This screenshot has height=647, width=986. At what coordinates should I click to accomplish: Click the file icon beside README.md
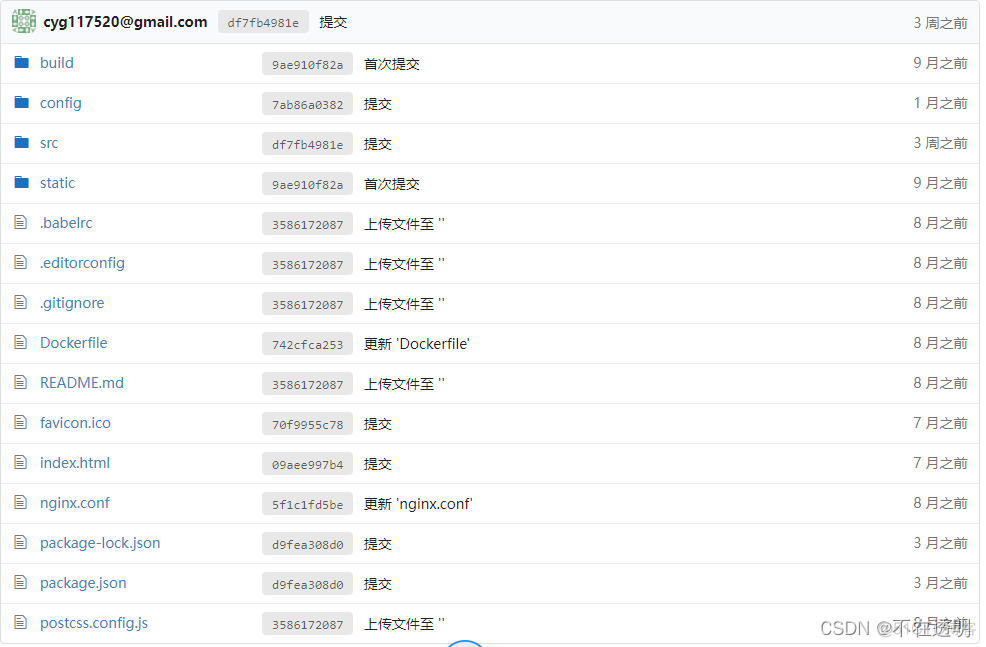[x=21, y=382]
